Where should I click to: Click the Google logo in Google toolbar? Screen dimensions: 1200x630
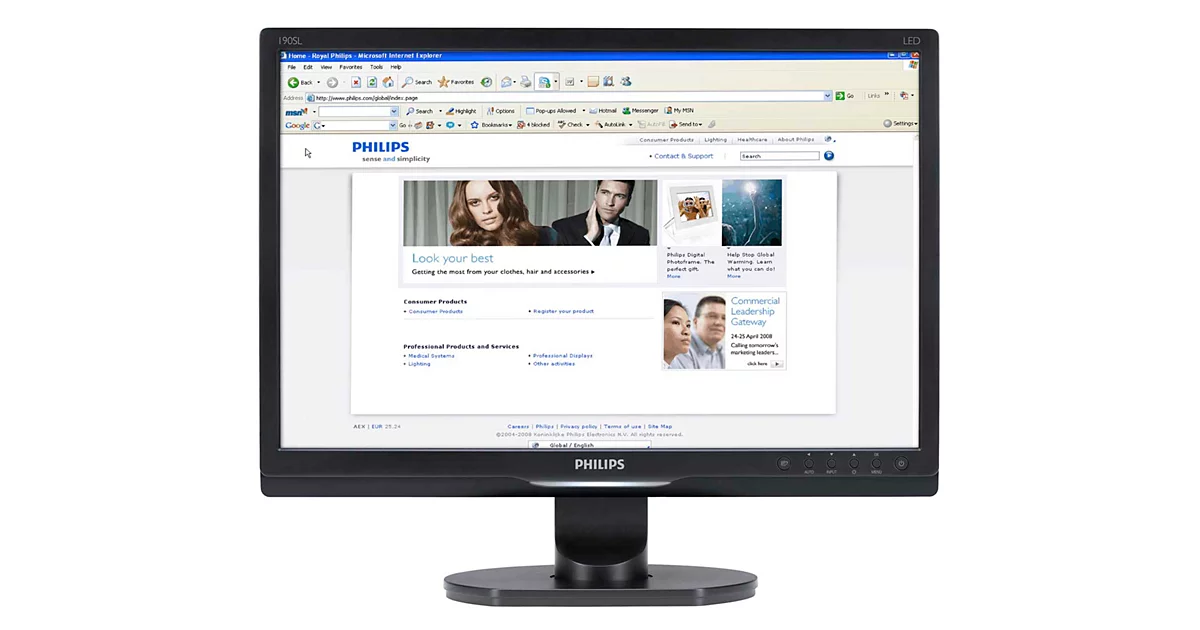coord(297,125)
